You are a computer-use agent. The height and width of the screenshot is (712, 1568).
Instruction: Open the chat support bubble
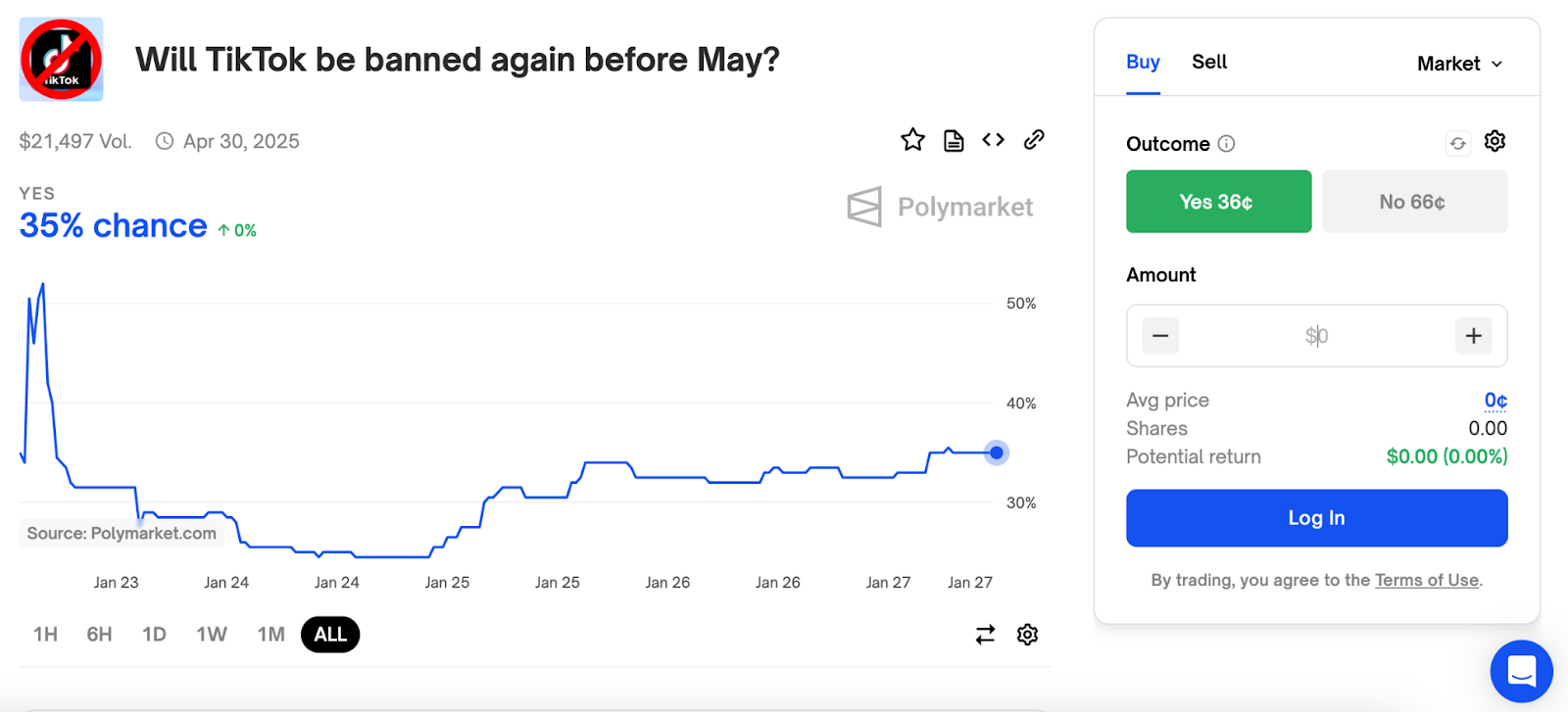1521,672
